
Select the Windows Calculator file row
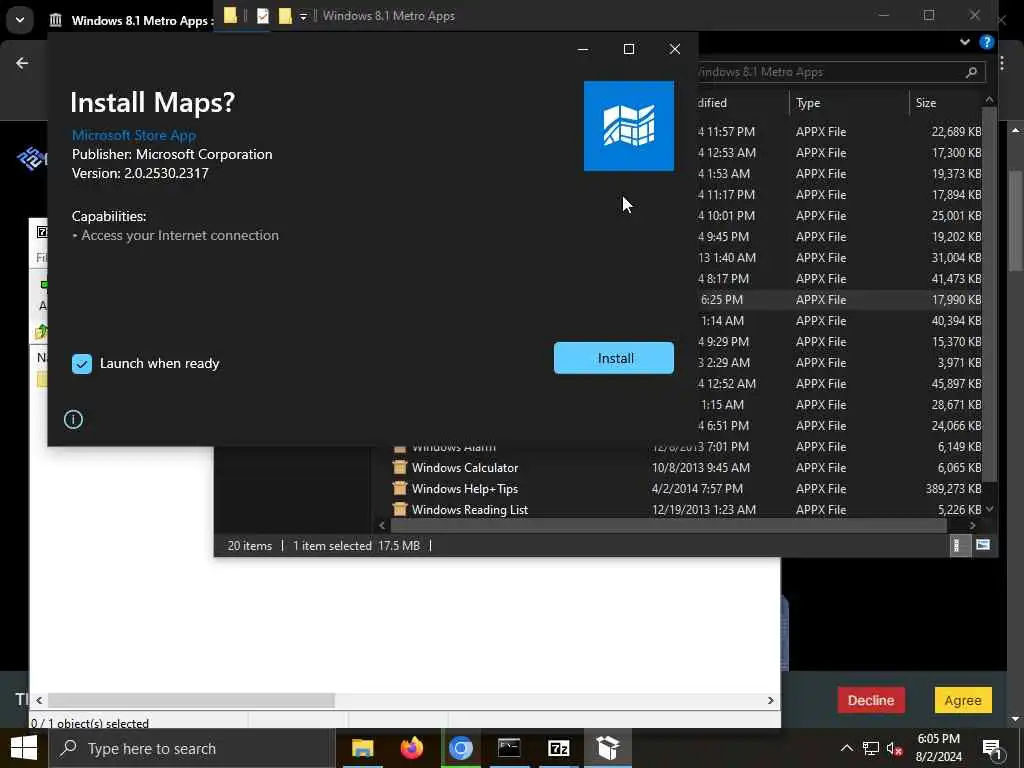[686, 468]
